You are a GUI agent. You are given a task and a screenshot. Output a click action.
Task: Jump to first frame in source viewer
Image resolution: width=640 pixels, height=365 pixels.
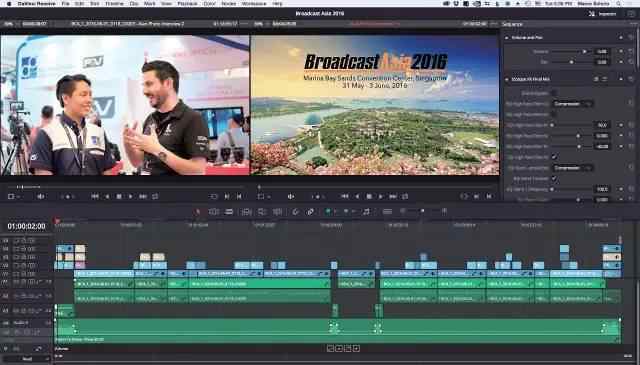tap(95, 197)
